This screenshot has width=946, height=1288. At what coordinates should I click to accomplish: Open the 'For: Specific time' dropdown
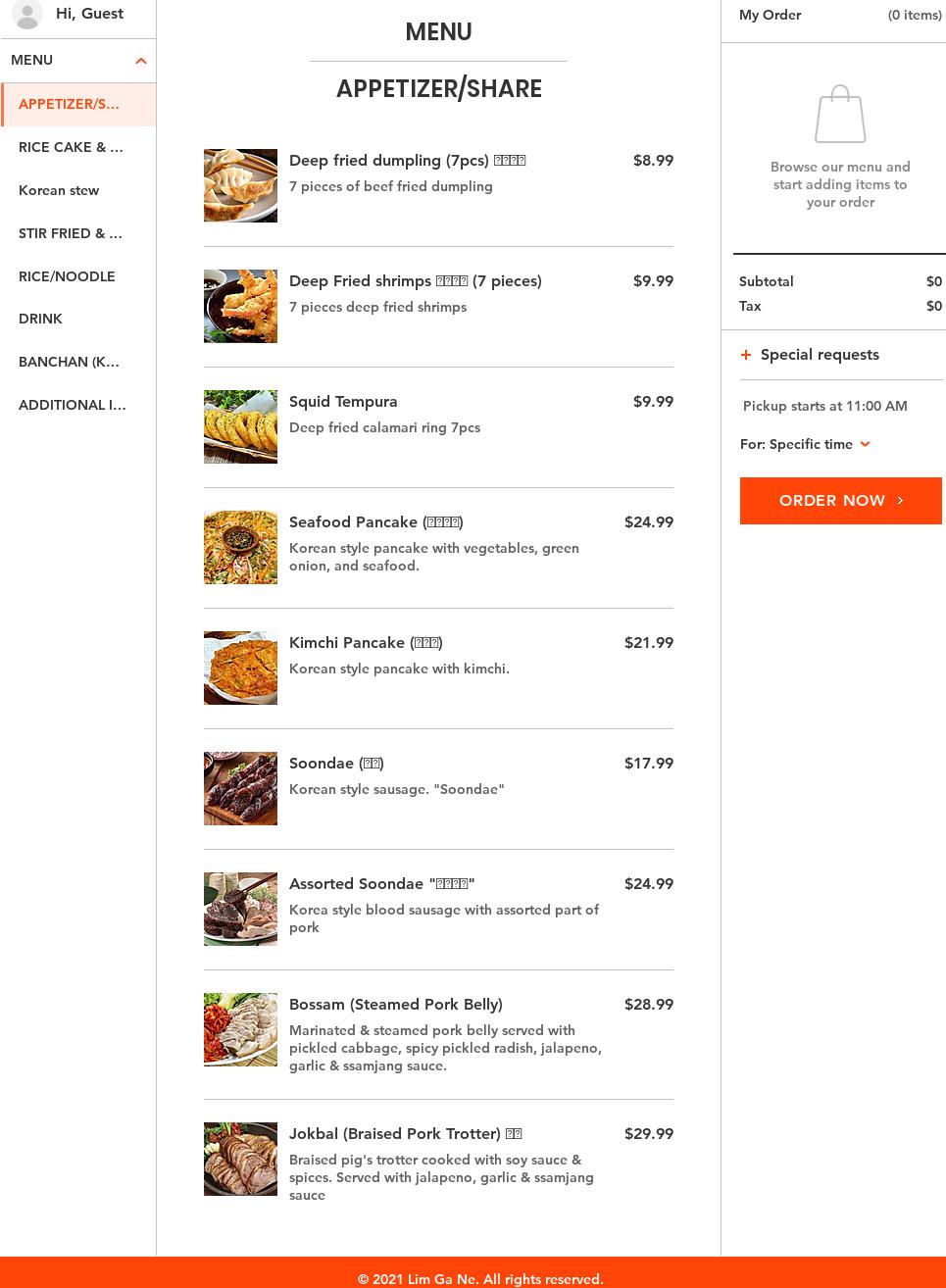click(x=805, y=444)
